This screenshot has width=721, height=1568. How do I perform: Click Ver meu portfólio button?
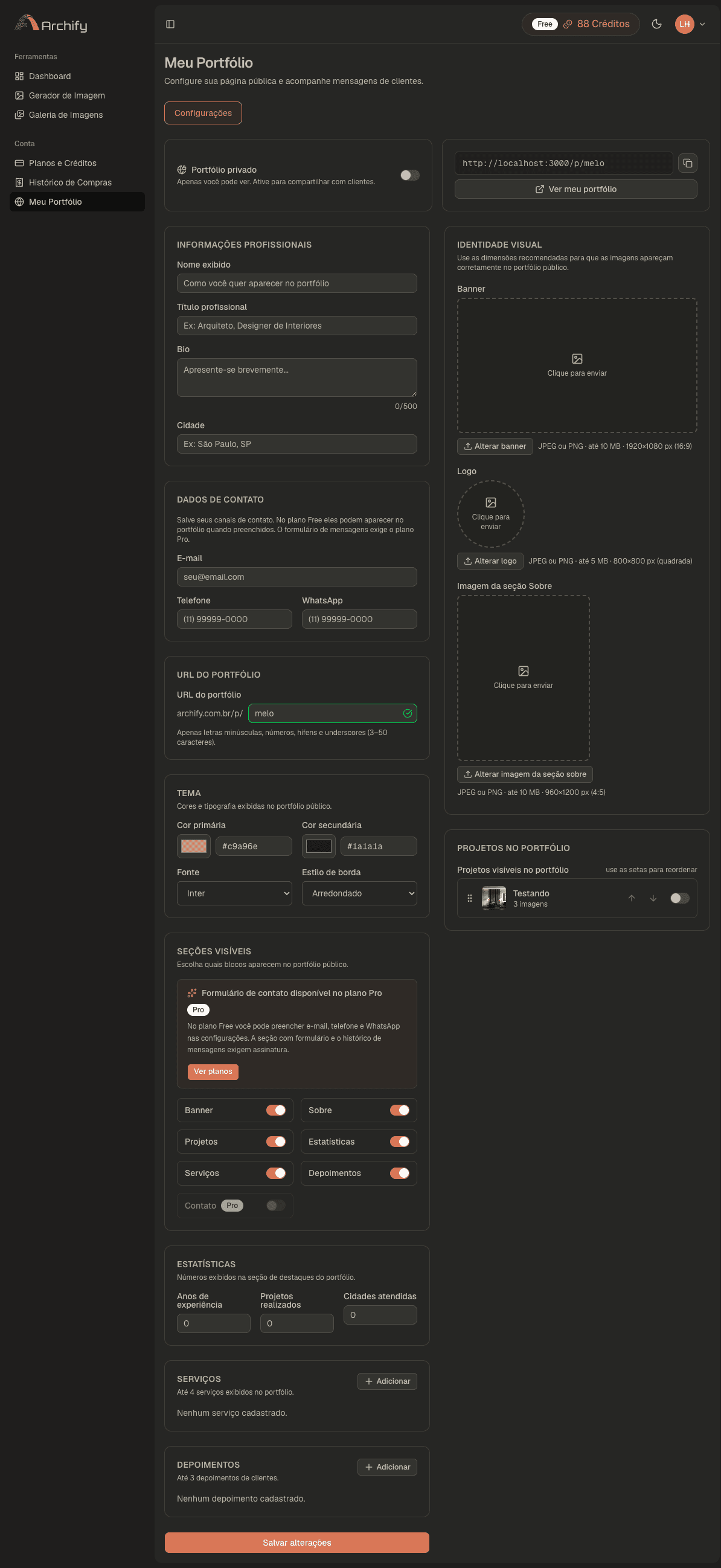click(575, 189)
